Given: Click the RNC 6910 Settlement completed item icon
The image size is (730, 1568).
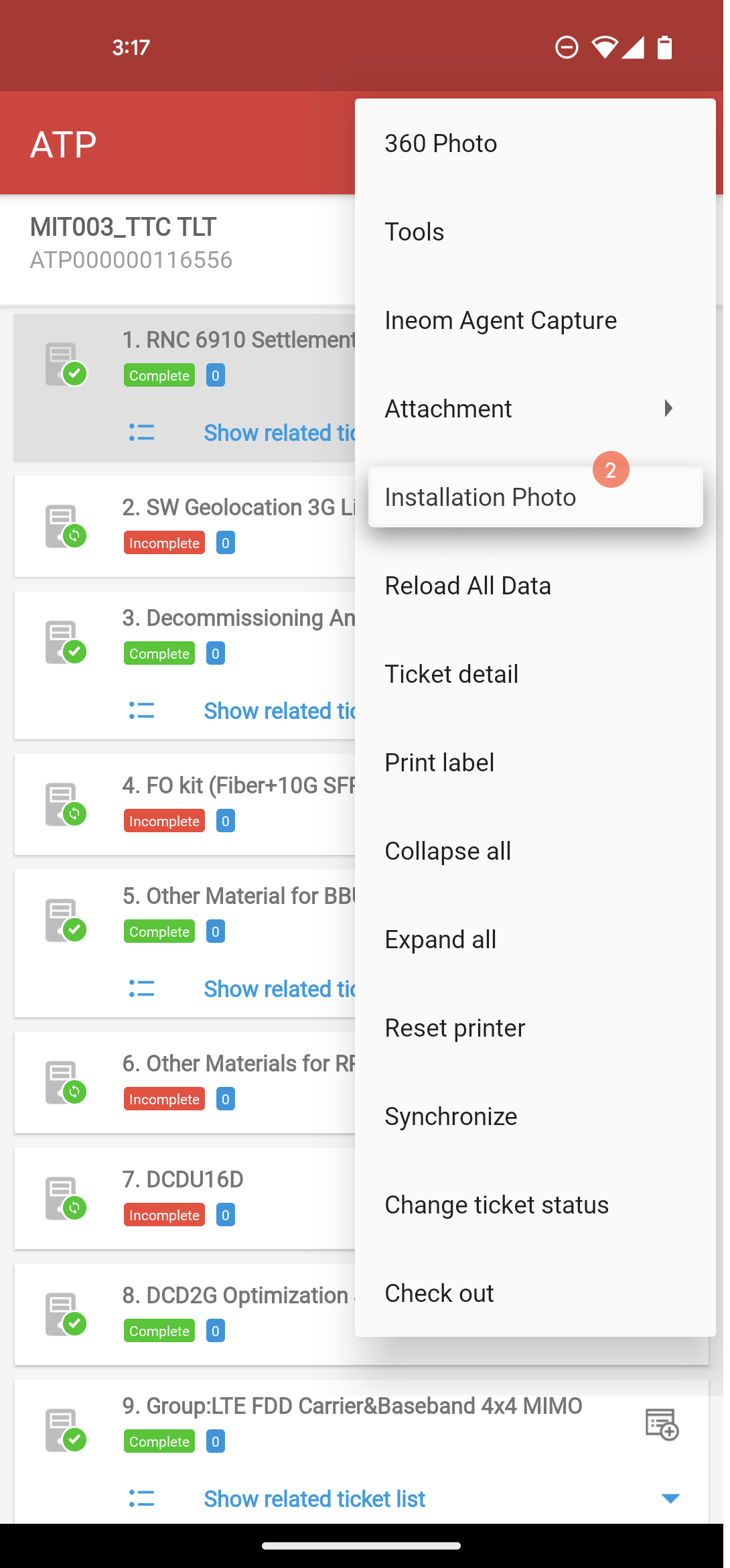Looking at the screenshot, I should (x=66, y=364).
